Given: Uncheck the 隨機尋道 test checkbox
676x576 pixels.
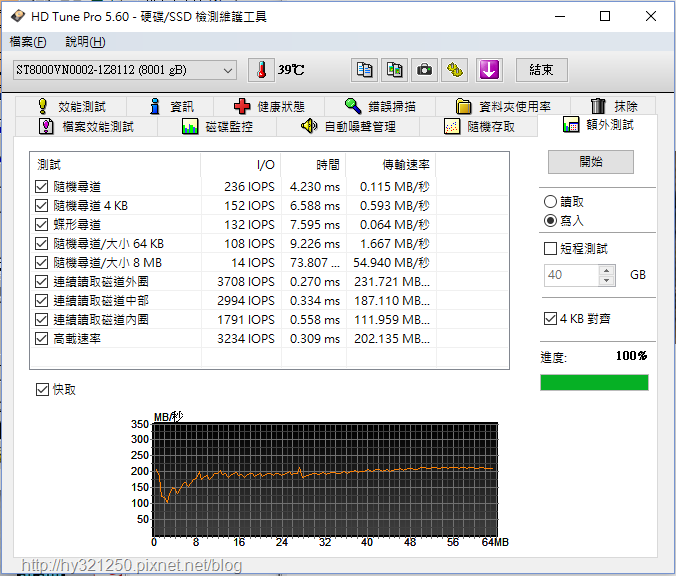Looking at the screenshot, I should pos(41,187).
